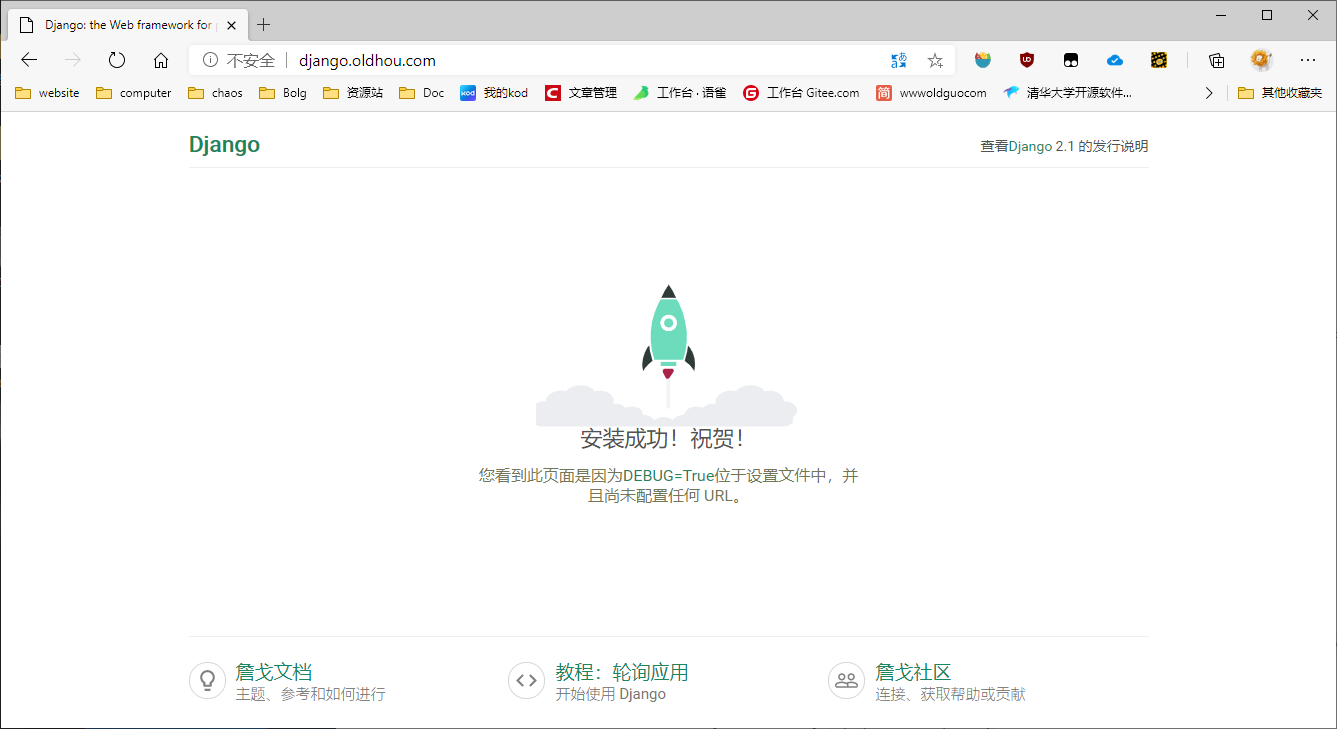
Task: Open the 资源站 bookmarks folder
Action: point(353,93)
